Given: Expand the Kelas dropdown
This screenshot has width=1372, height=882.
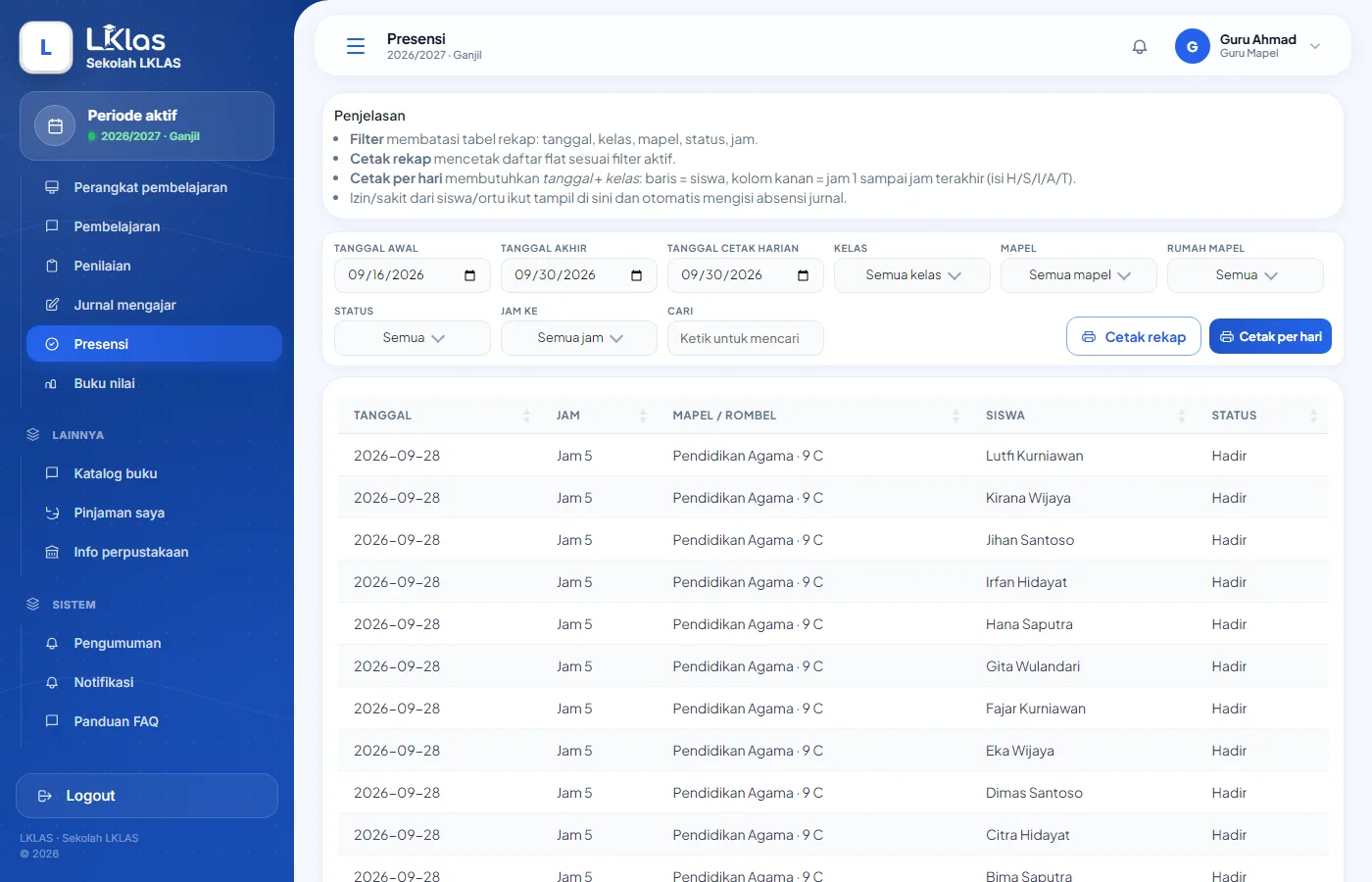Looking at the screenshot, I should coord(912,275).
